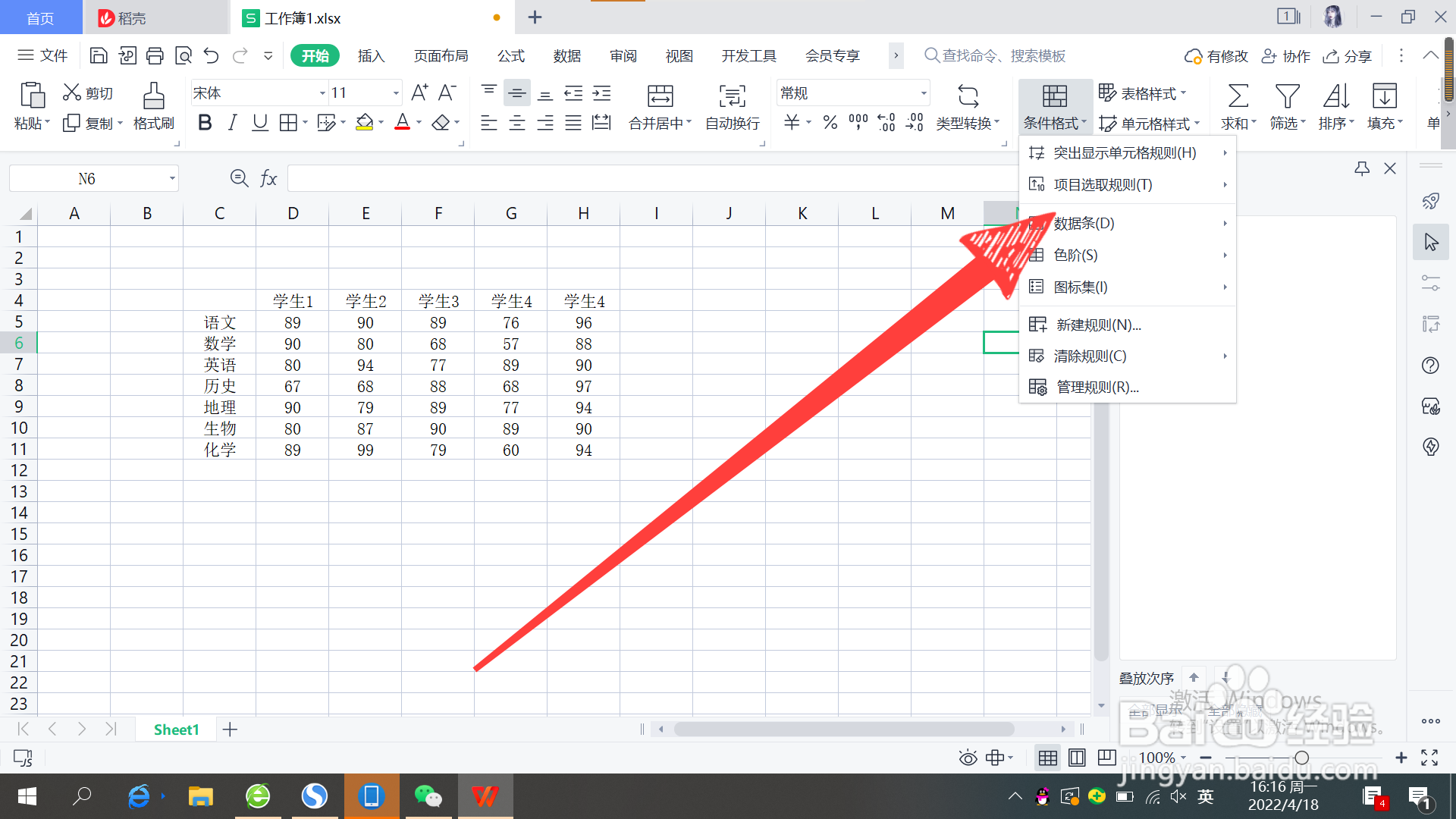Open WeChat from the taskbar
The height and width of the screenshot is (819, 1456).
pos(428,796)
